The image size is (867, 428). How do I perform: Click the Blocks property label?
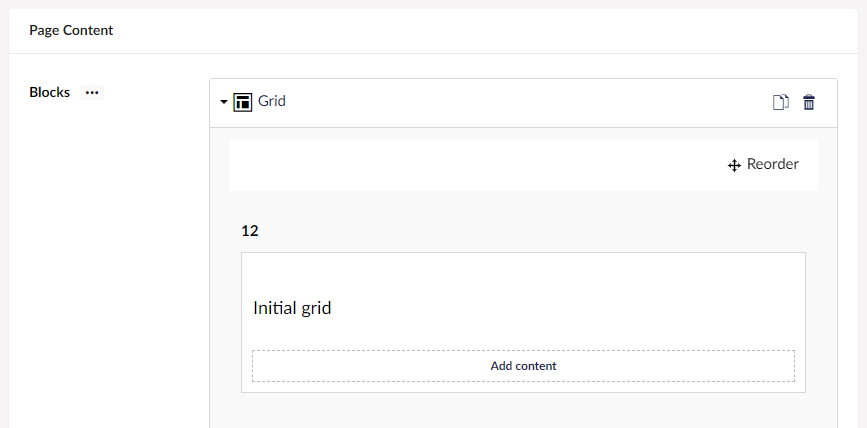point(49,92)
